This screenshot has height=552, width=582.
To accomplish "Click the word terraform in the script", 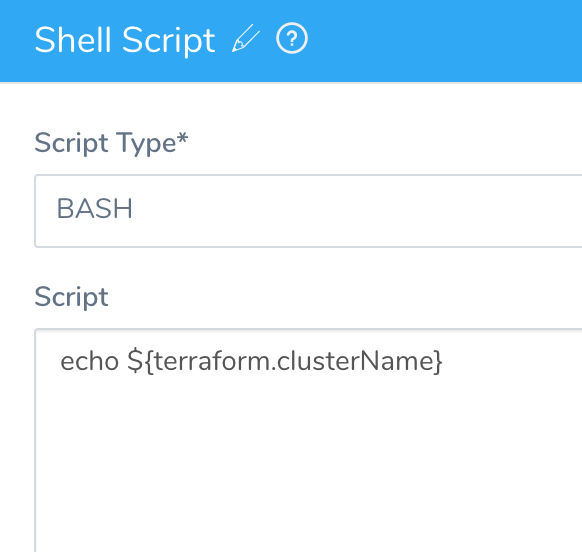I will (x=212, y=361).
